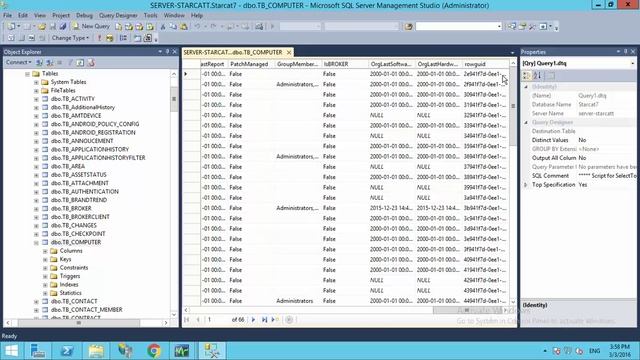Click the last icon in Object Explorer toolbar
This screenshot has height=360, width=640.
click(x=91, y=62)
